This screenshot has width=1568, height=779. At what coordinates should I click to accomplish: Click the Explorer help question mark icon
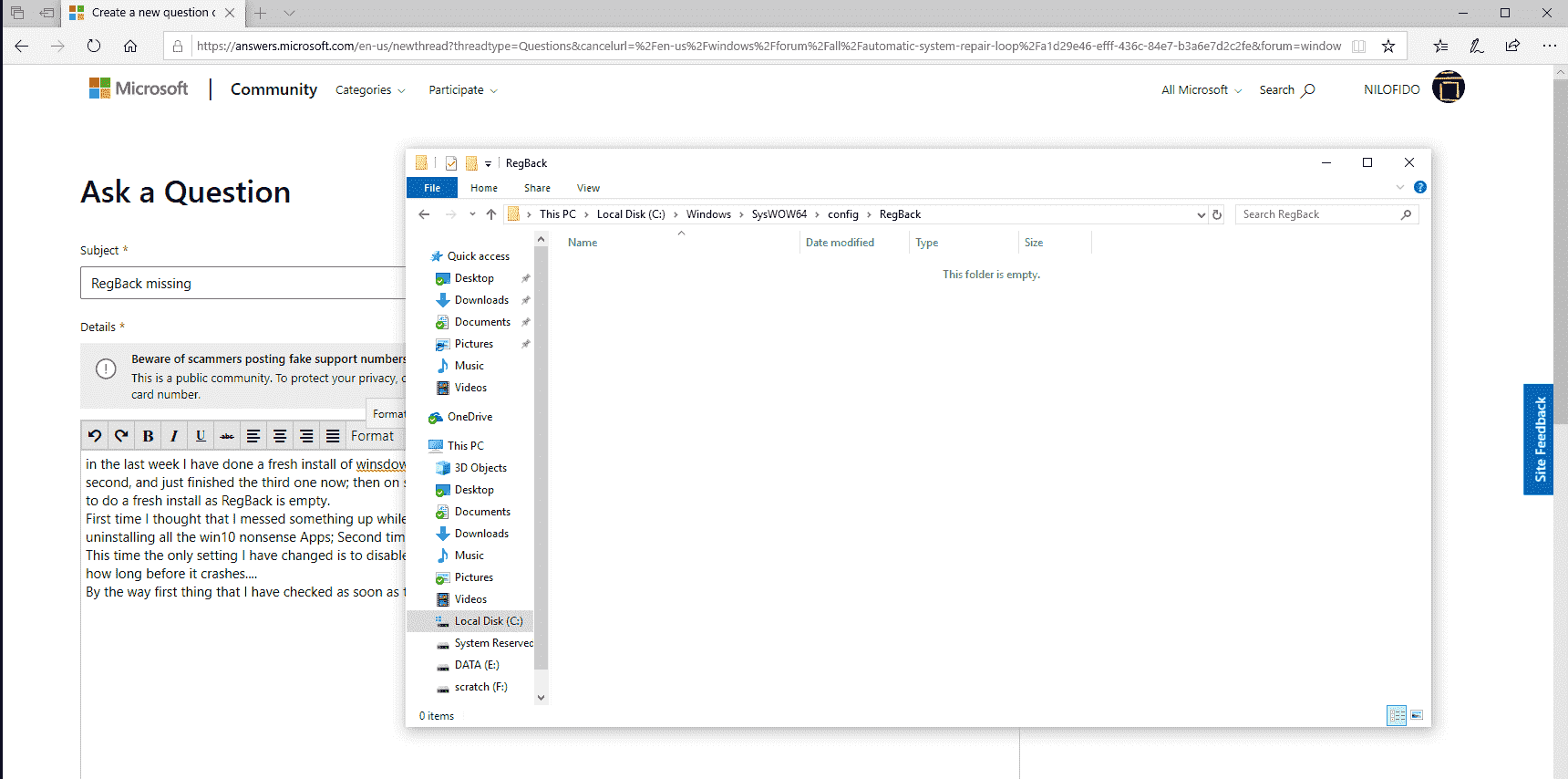click(1419, 187)
